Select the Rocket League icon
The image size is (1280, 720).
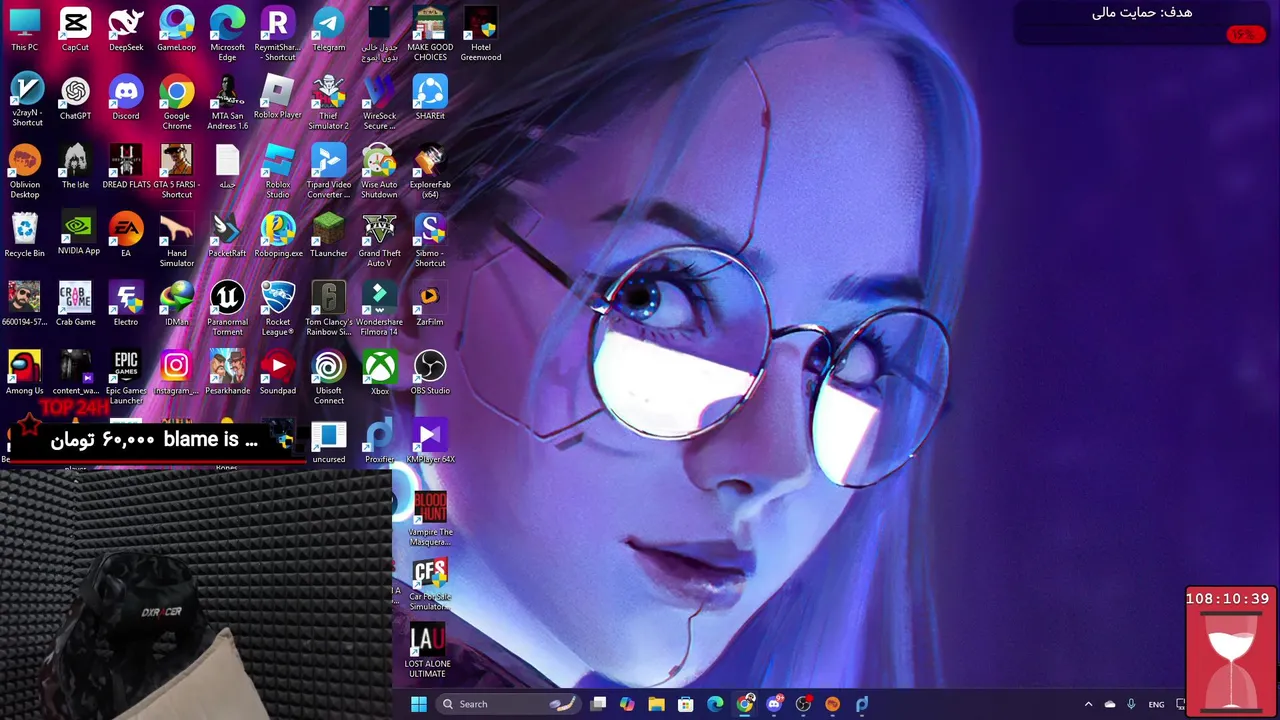click(x=278, y=308)
